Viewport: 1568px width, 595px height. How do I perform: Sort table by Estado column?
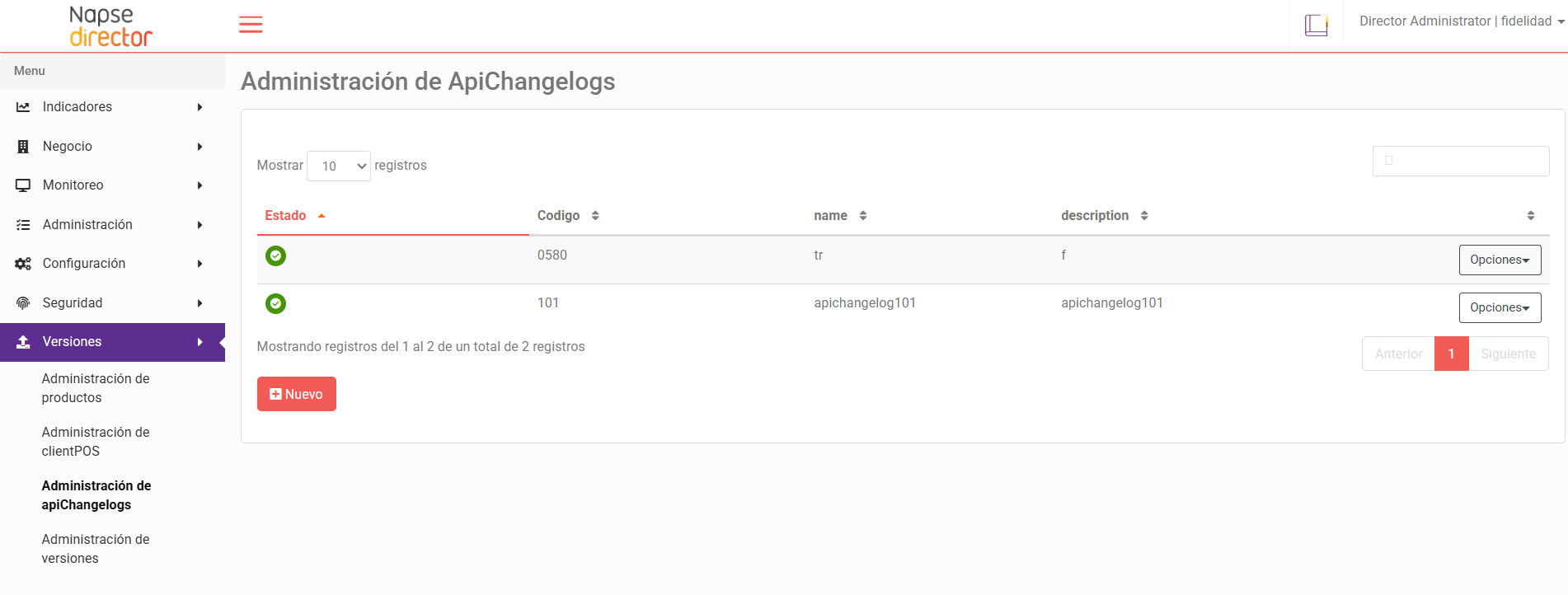pyautogui.click(x=286, y=216)
